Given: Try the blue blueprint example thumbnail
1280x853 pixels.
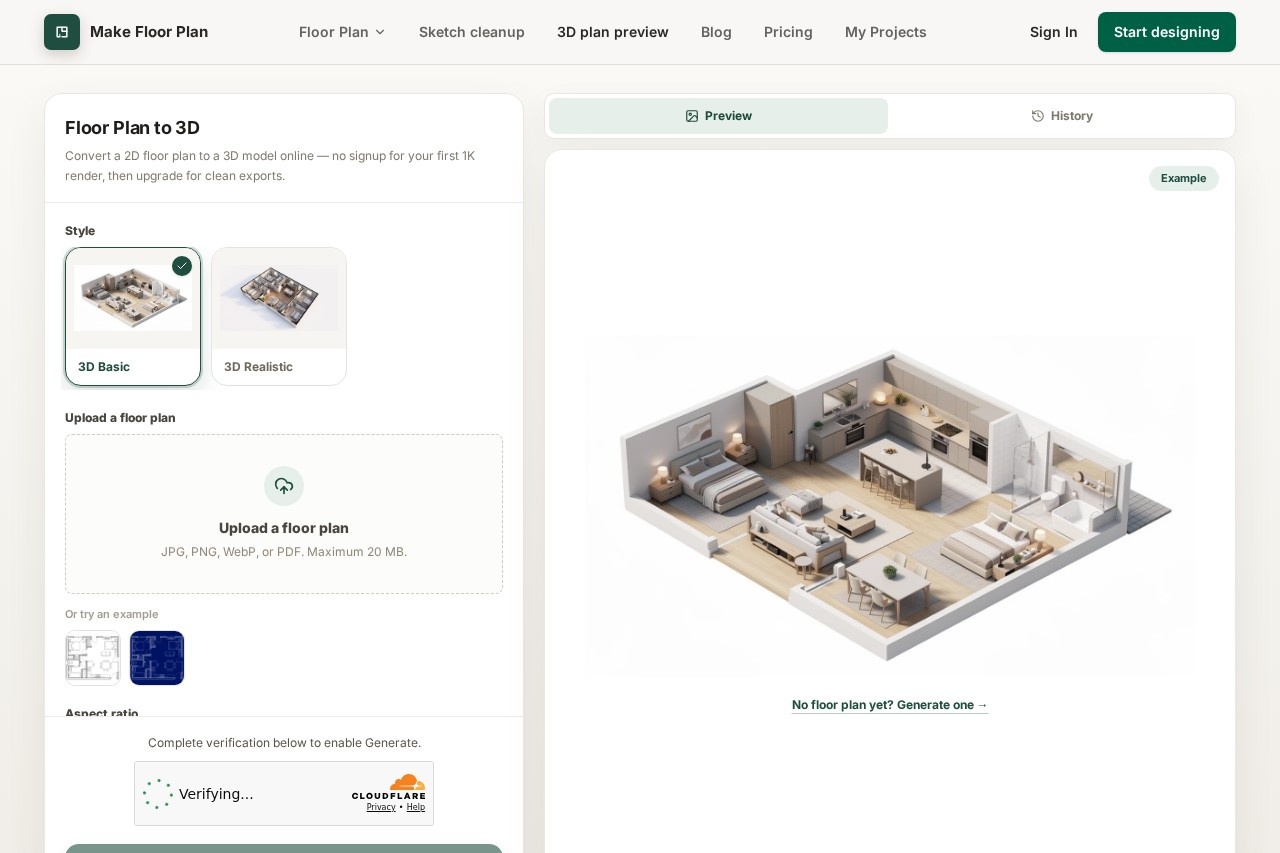Looking at the screenshot, I should [157, 658].
